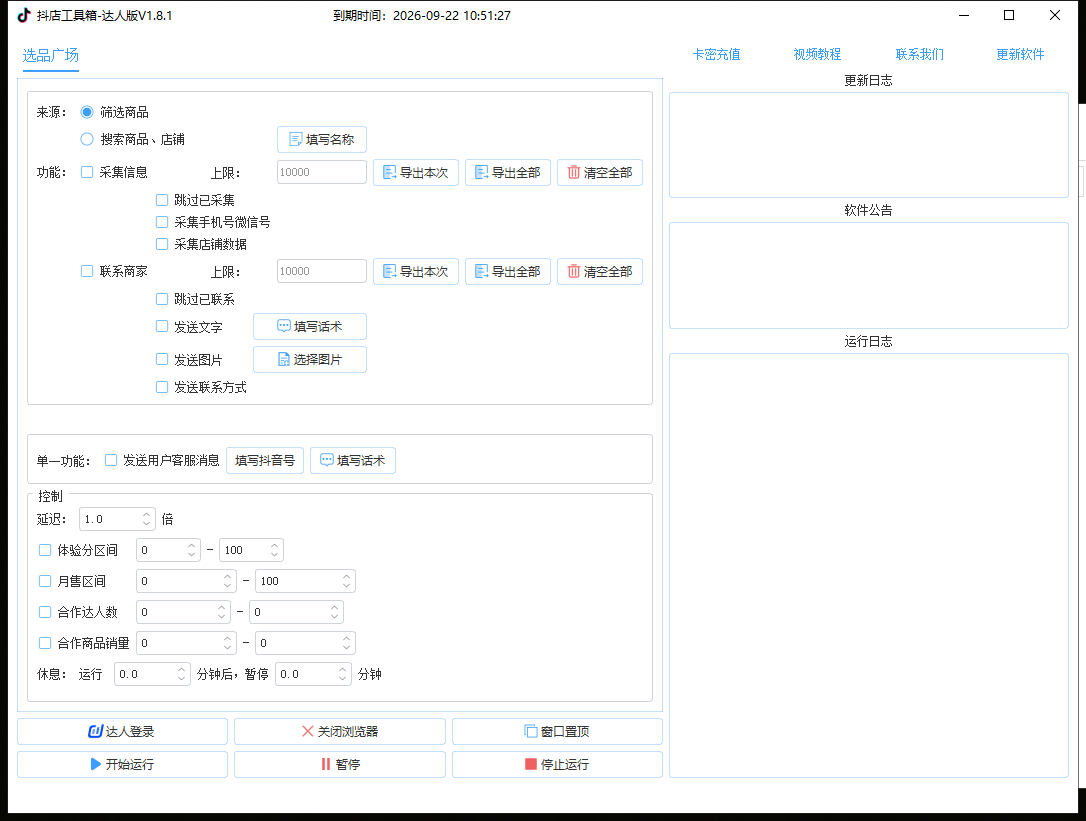The width and height of the screenshot is (1086, 821).
Task: Pin window using 窗口置顶
Action: click(557, 731)
